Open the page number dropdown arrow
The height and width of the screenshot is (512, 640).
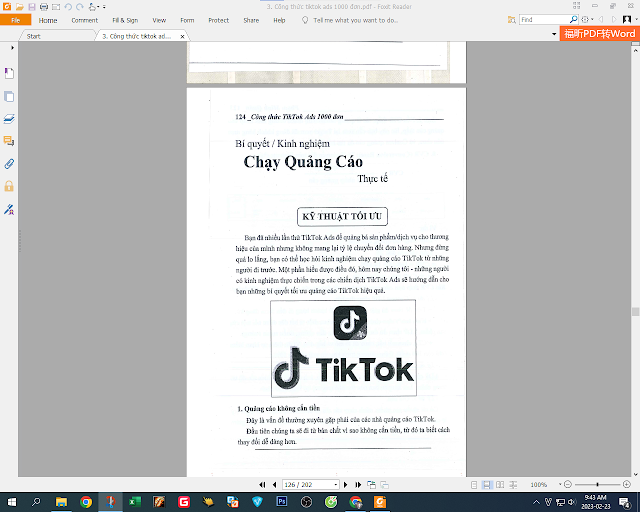click(336, 485)
